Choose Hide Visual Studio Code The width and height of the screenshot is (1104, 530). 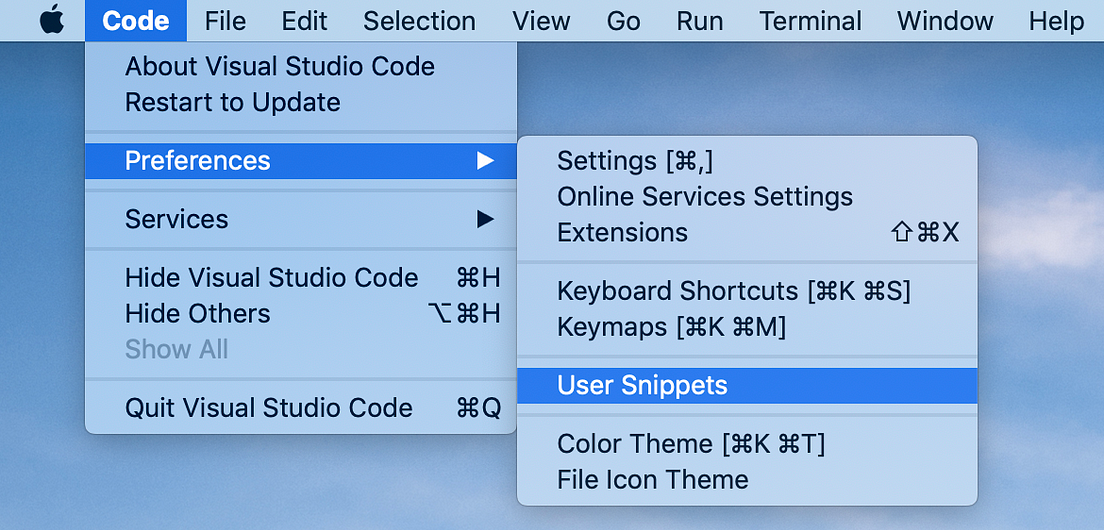pyautogui.click(x=301, y=278)
